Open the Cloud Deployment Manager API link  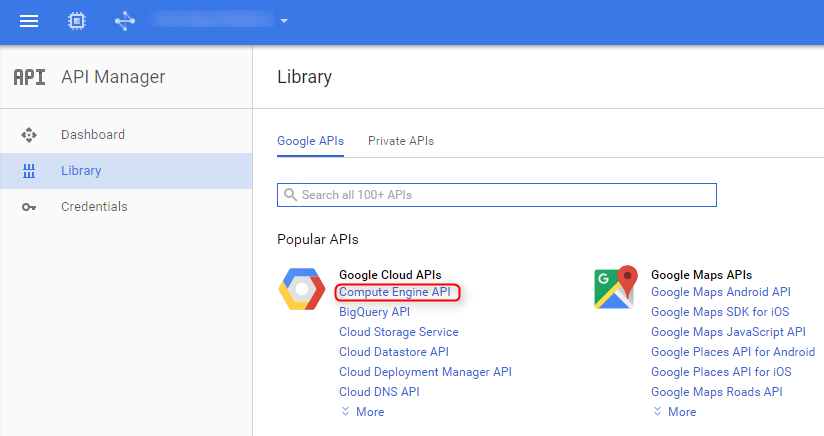pyautogui.click(x=425, y=372)
